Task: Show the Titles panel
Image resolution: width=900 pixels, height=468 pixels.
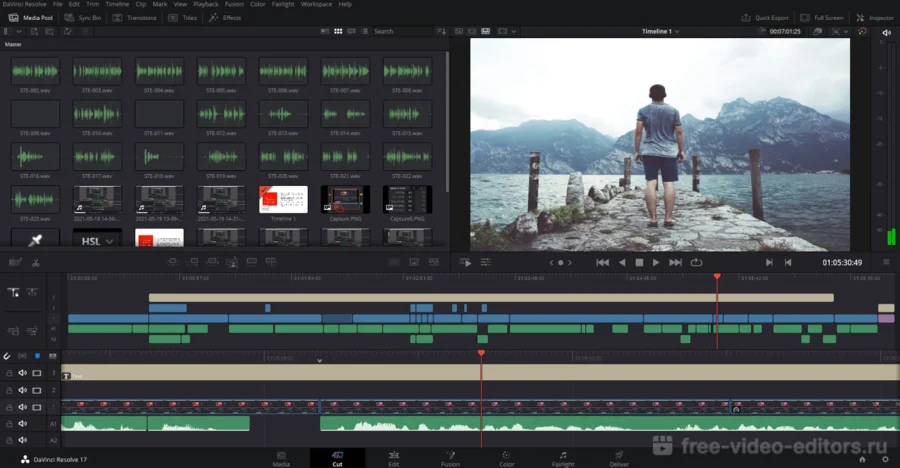Action: click(183, 18)
